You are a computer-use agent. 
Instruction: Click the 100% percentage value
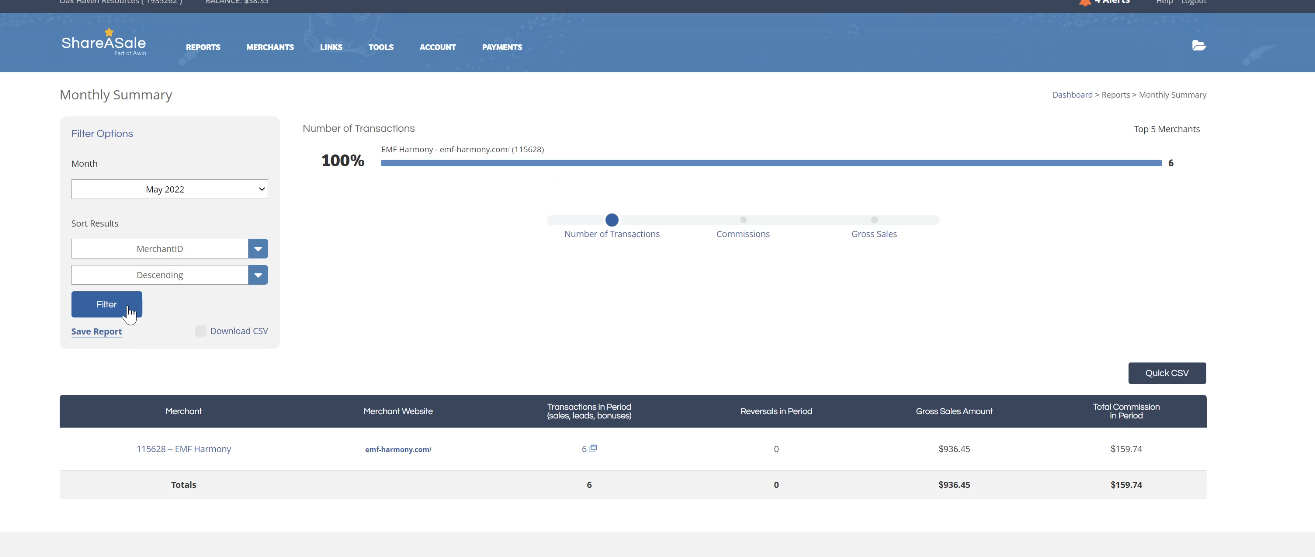pos(343,160)
